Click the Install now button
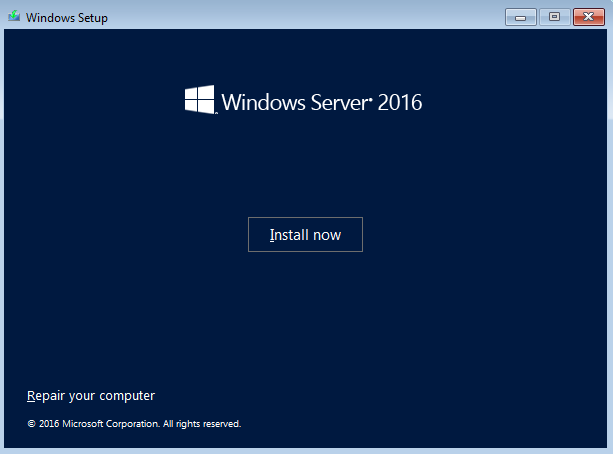Screen dimensions: 613x454 point(305,235)
